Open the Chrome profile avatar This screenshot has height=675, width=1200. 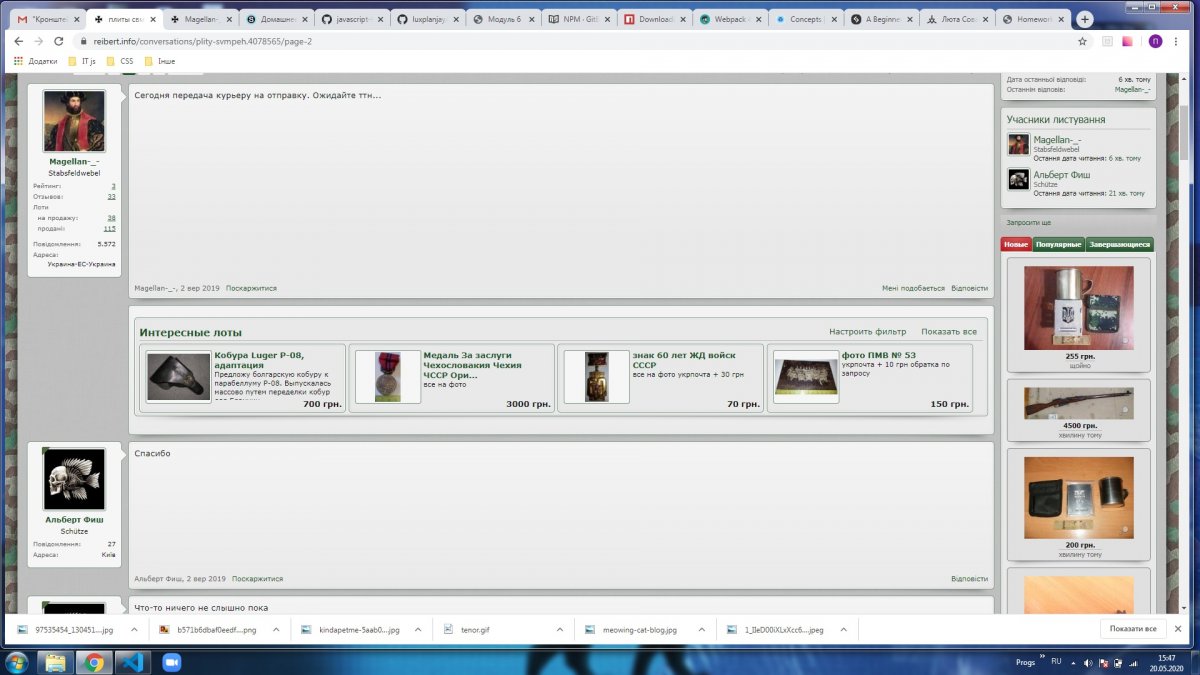(x=1155, y=41)
